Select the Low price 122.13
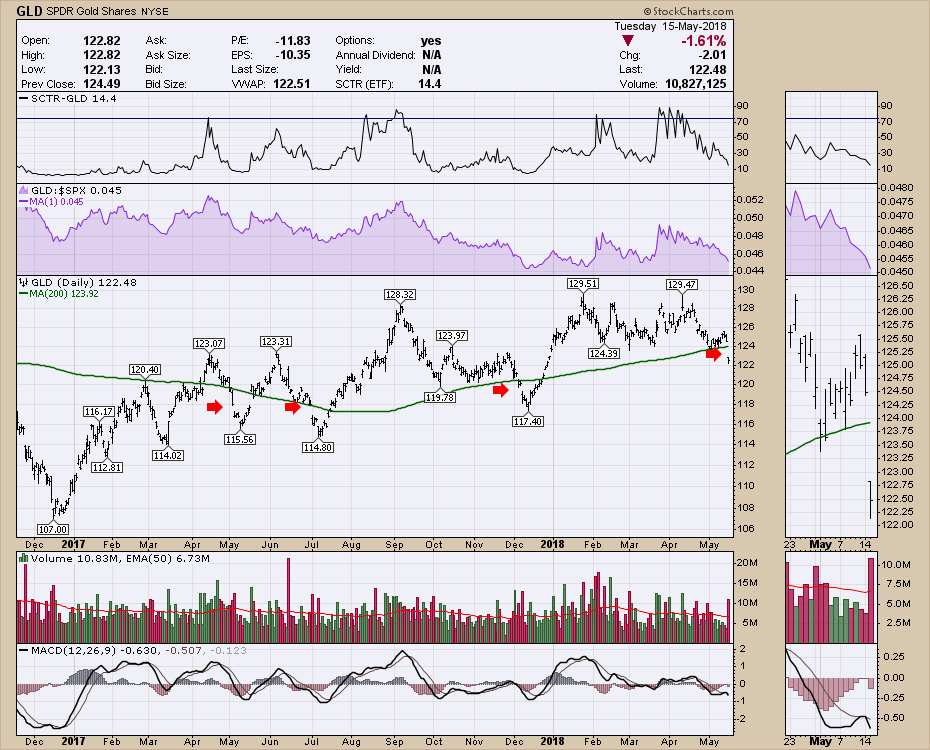 coord(101,69)
